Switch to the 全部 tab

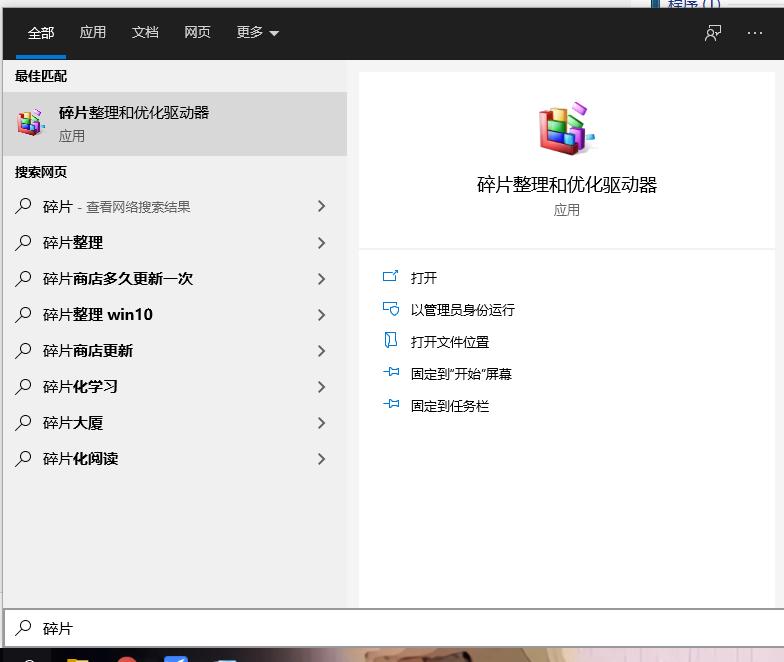(41, 33)
